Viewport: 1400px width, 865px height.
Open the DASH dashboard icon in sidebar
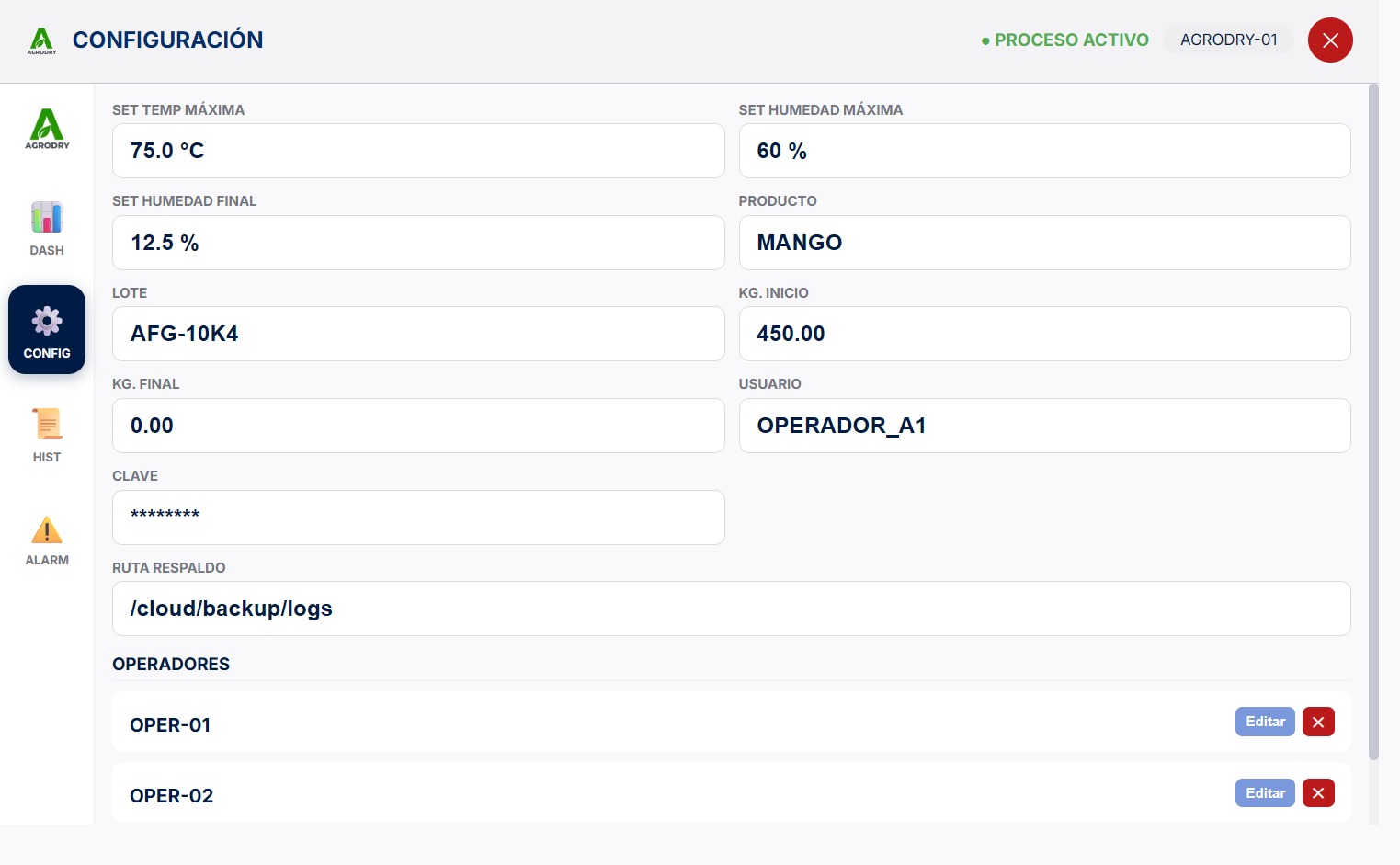point(47,218)
